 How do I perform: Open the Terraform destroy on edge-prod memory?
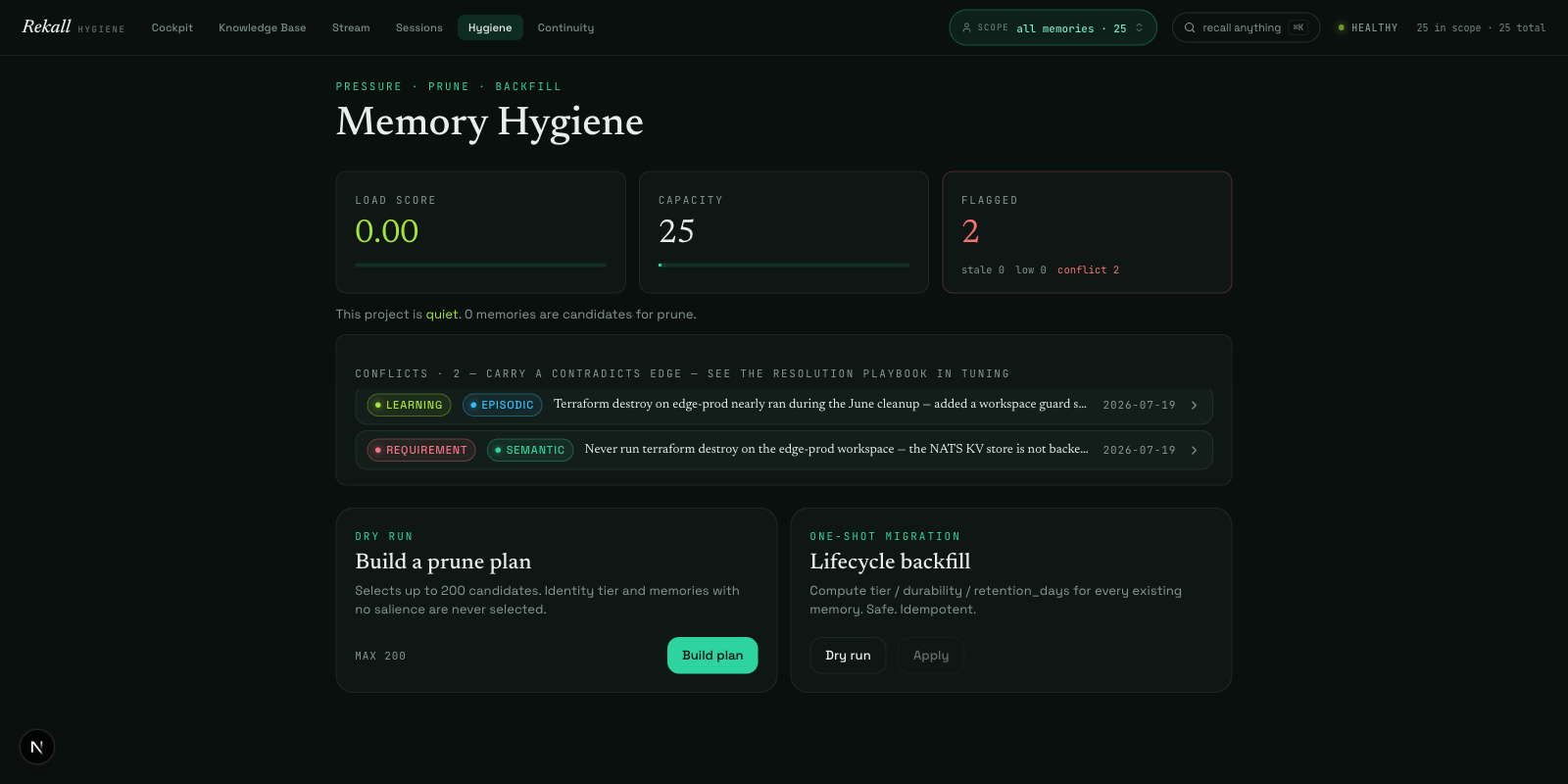tap(784, 405)
